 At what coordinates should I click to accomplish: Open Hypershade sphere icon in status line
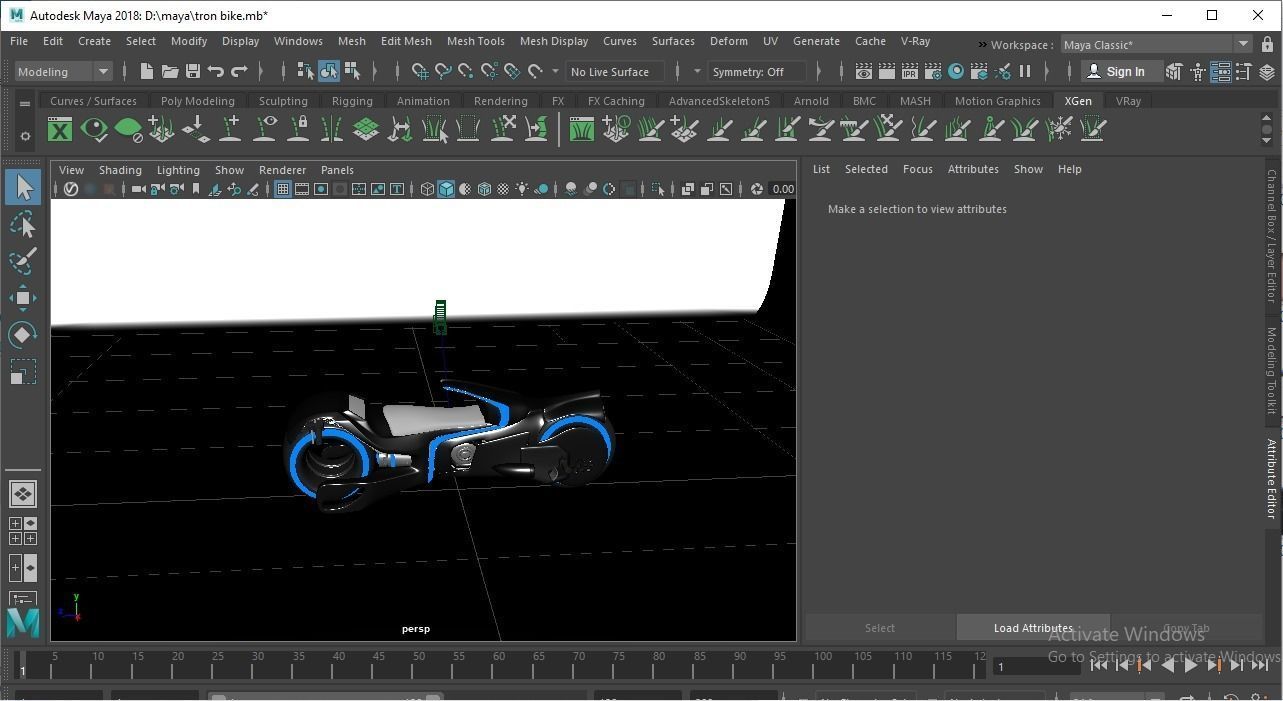coord(956,71)
